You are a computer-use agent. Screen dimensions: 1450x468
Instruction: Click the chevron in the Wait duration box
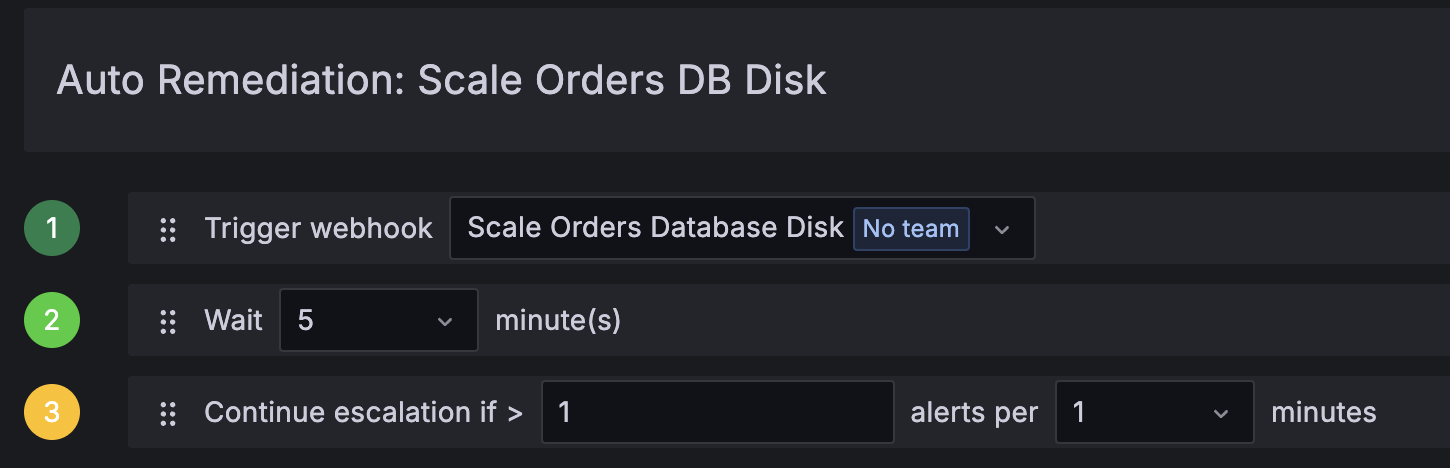445,321
